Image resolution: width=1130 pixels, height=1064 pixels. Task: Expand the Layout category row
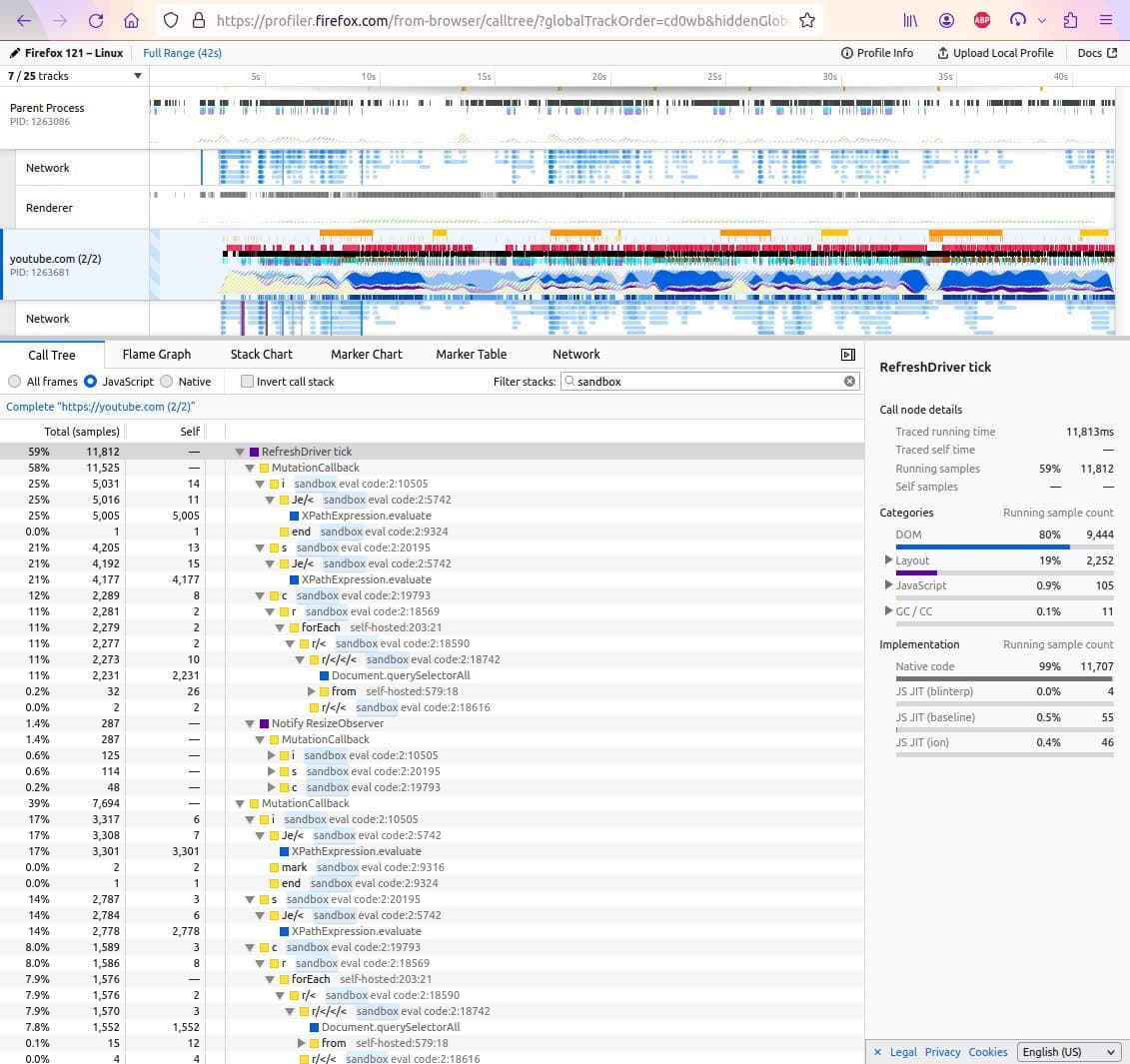point(889,560)
